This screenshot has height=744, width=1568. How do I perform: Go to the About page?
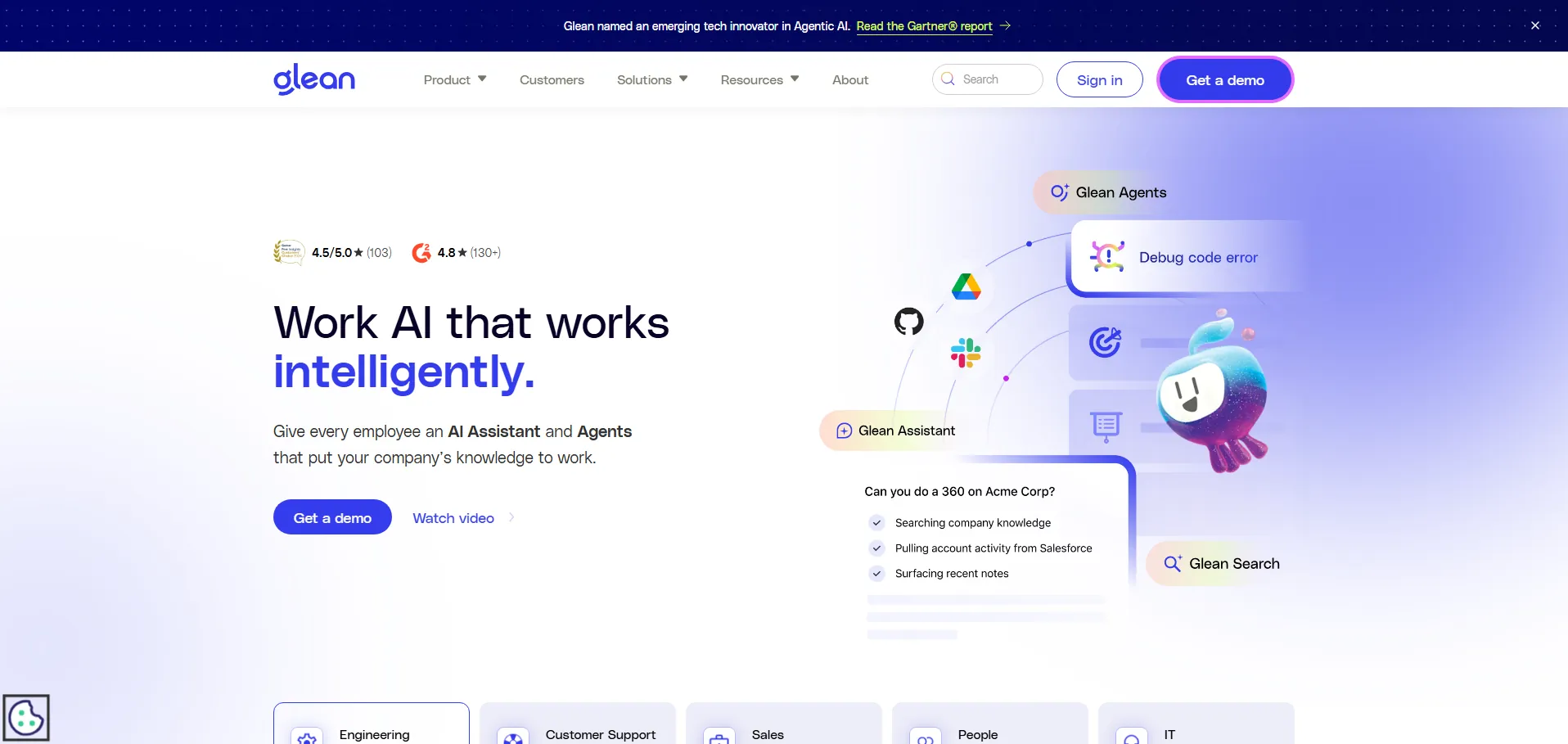[850, 79]
